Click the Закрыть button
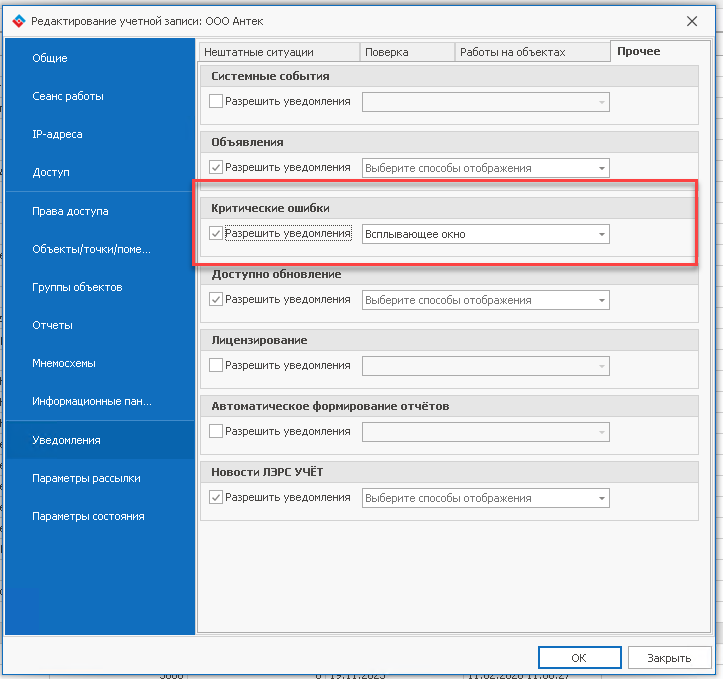Image resolution: width=723 pixels, height=679 pixels. 668,658
